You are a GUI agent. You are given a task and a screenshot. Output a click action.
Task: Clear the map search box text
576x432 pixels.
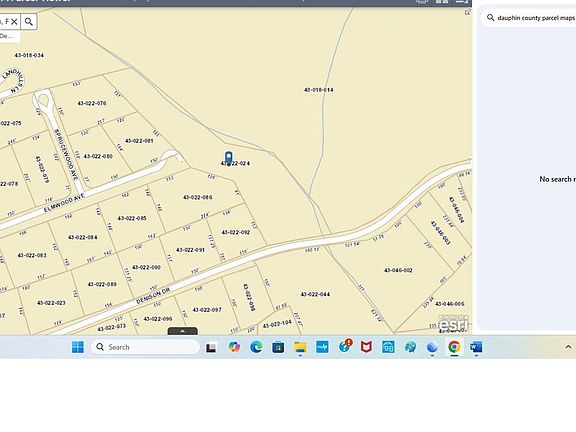(x=14, y=22)
